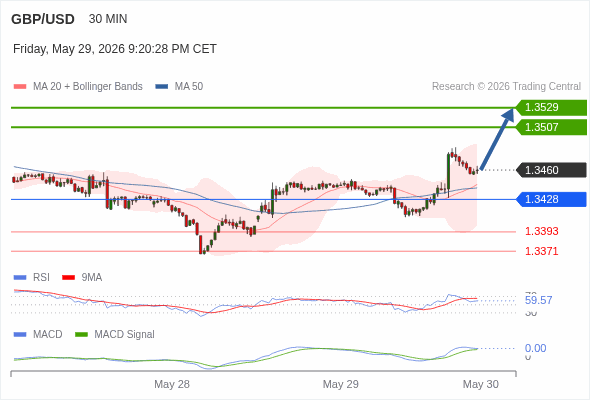
Task: Click the blue upward forecast arrow
Action: coord(497,139)
